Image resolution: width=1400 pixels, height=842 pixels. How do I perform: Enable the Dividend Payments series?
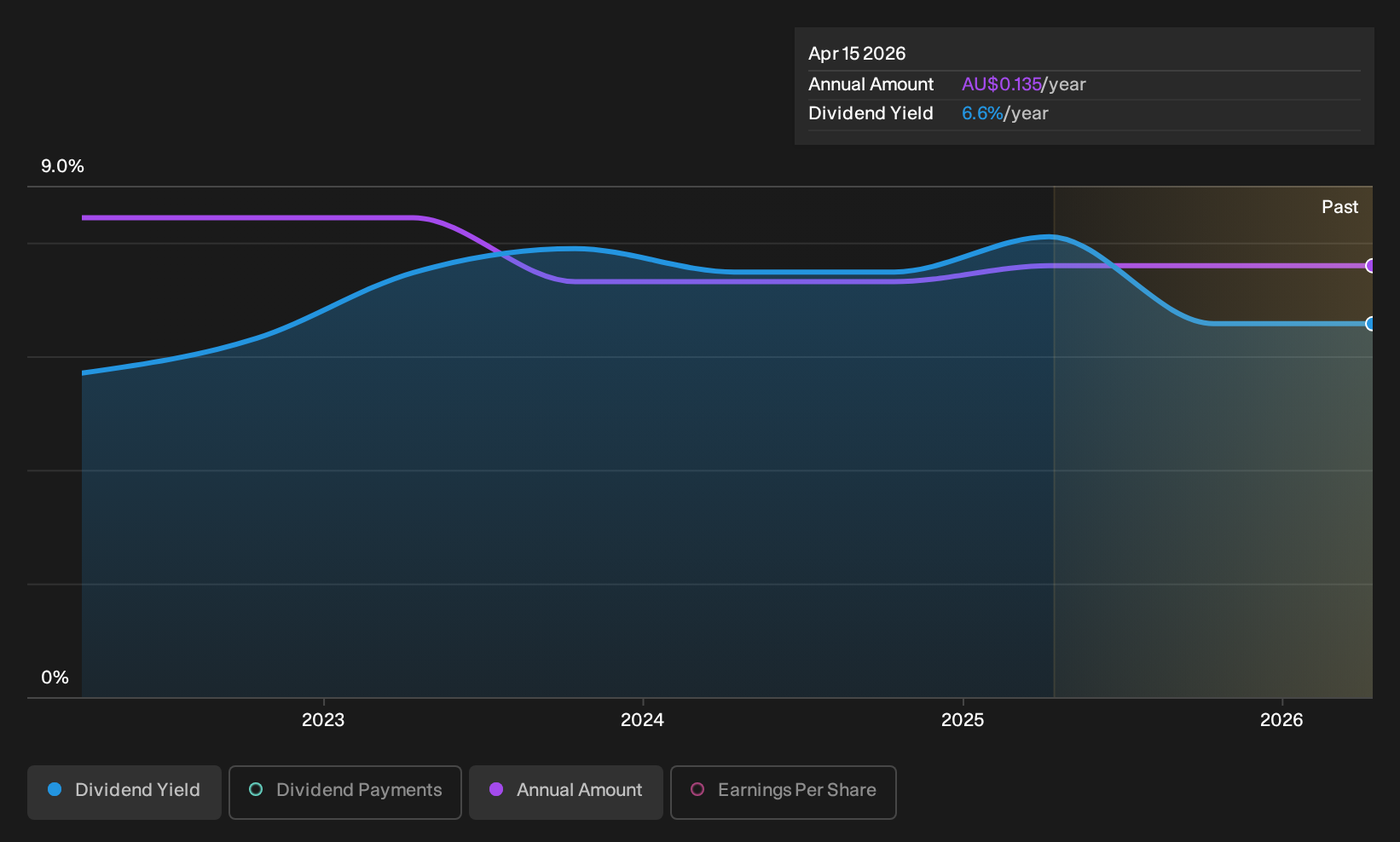pos(345,792)
